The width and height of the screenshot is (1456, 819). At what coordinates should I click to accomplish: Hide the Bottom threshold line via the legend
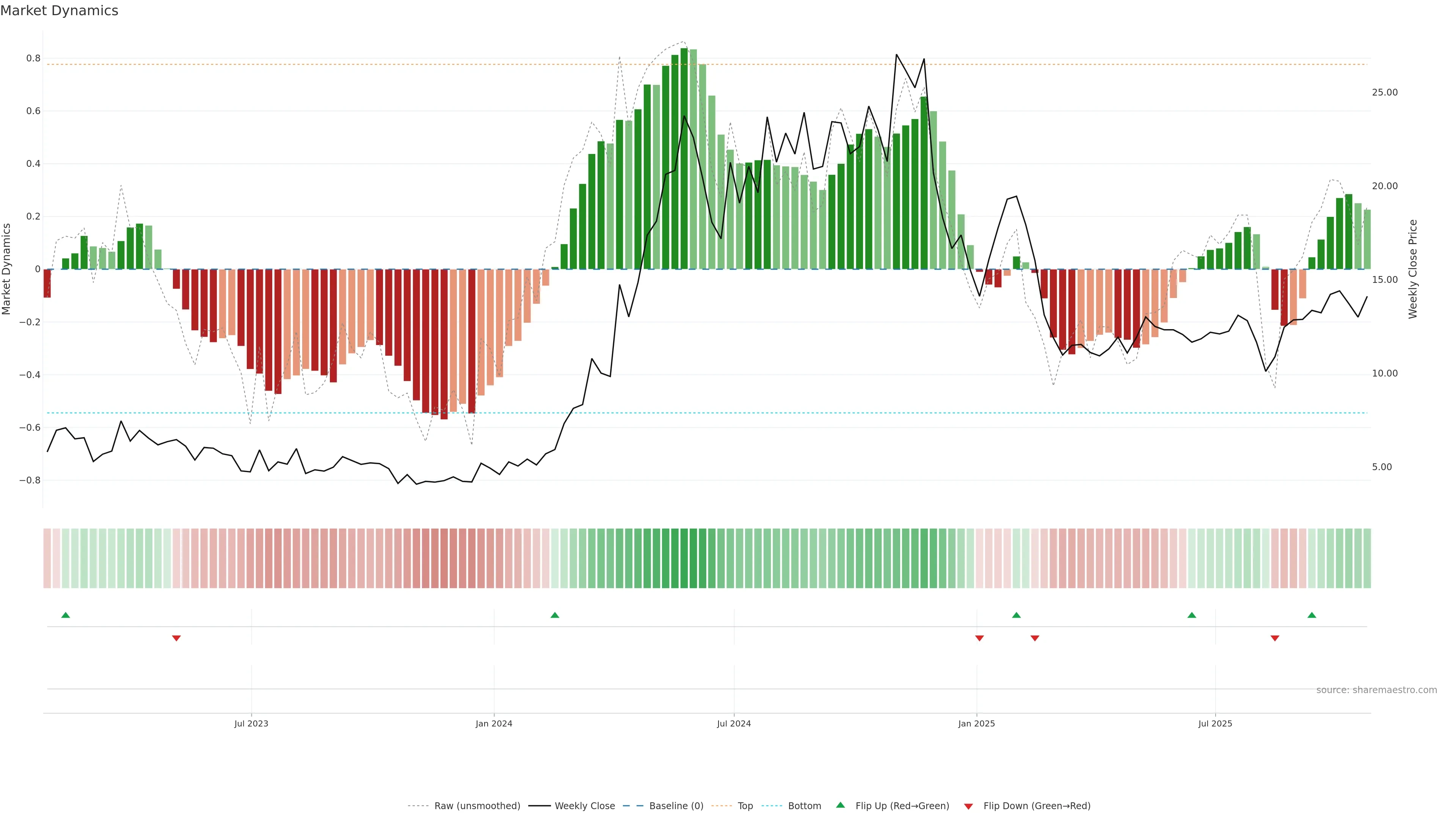coord(804,806)
